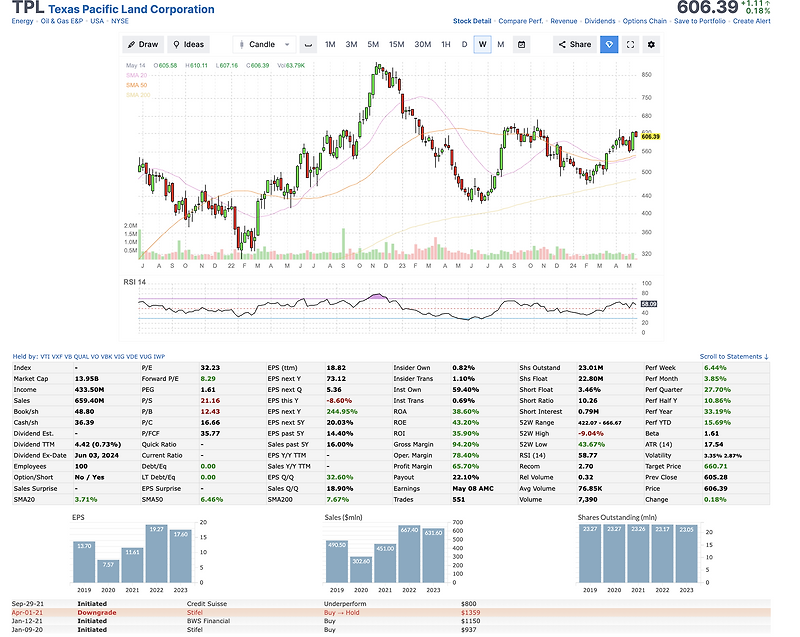Open chart settings gear icon
This screenshot has height=637, width=800.
tap(651, 44)
